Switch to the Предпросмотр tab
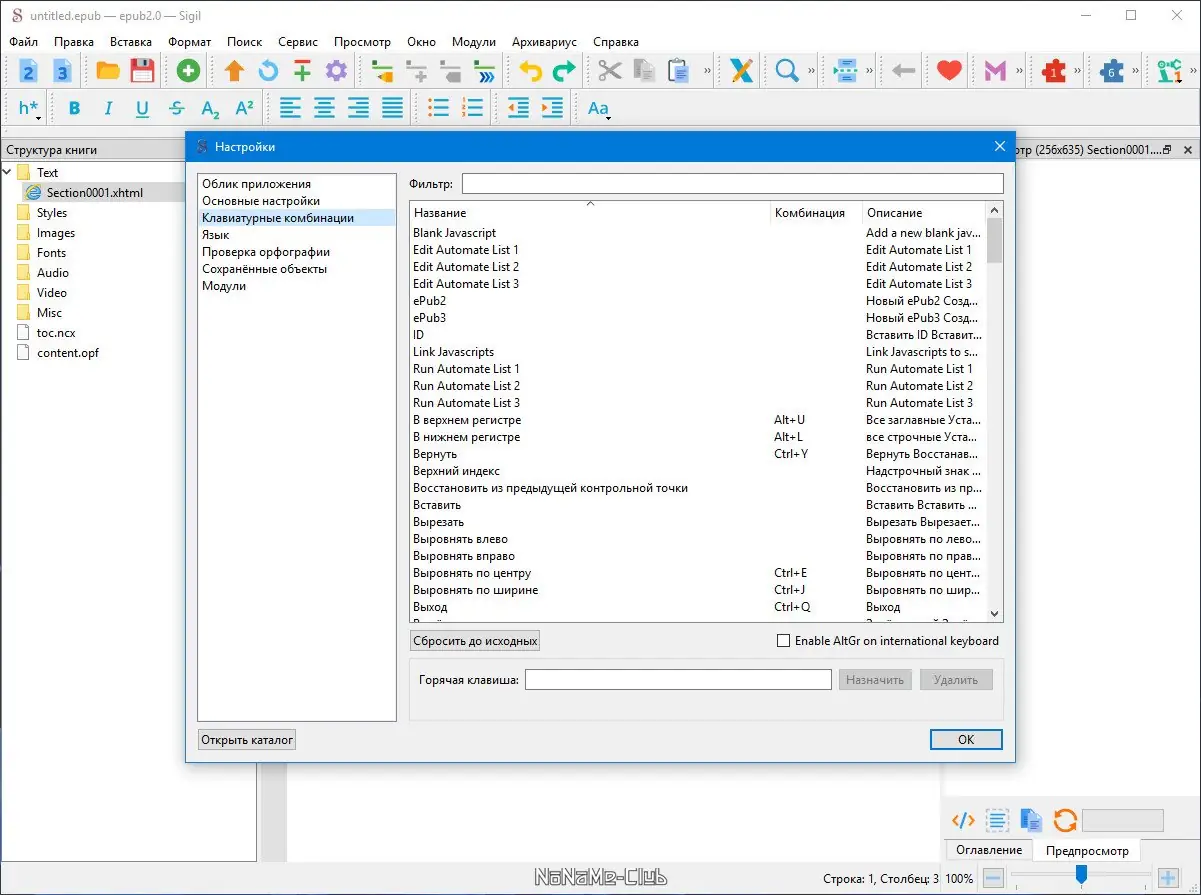This screenshot has width=1201, height=895. [x=1087, y=851]
